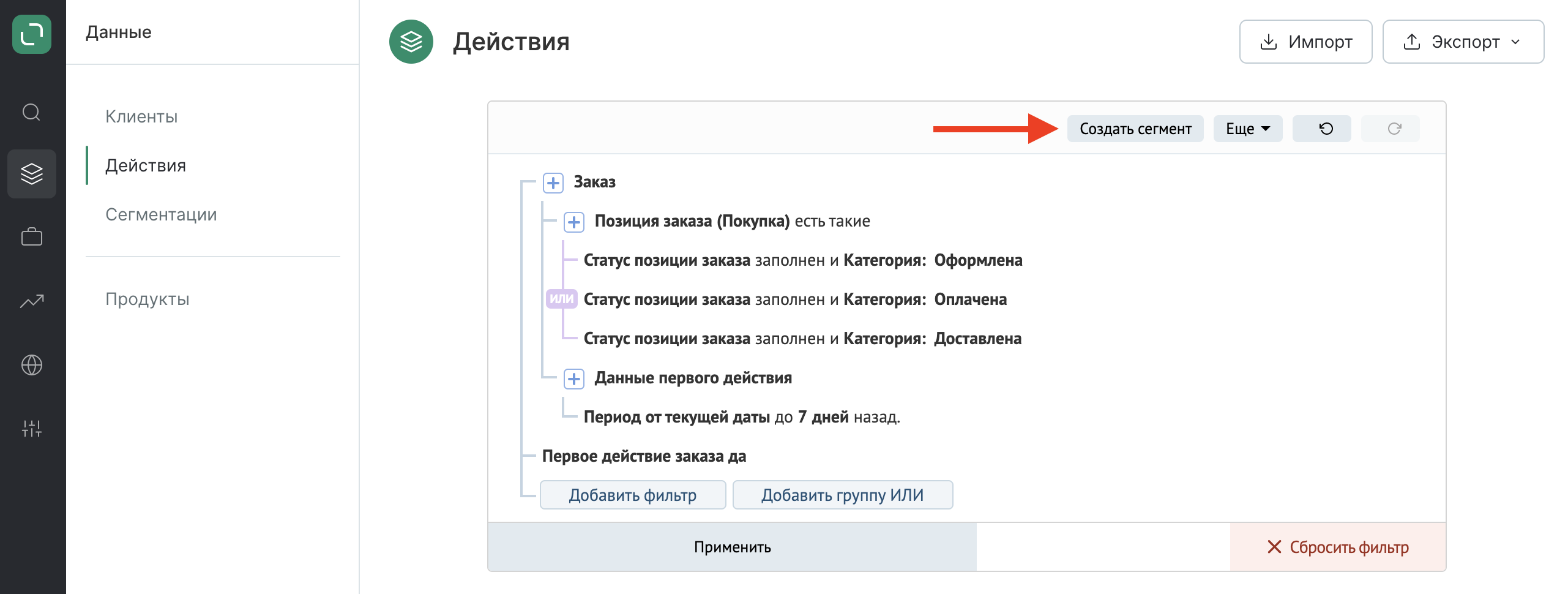Click the ИЛИ operator badge

click(561, 299)
